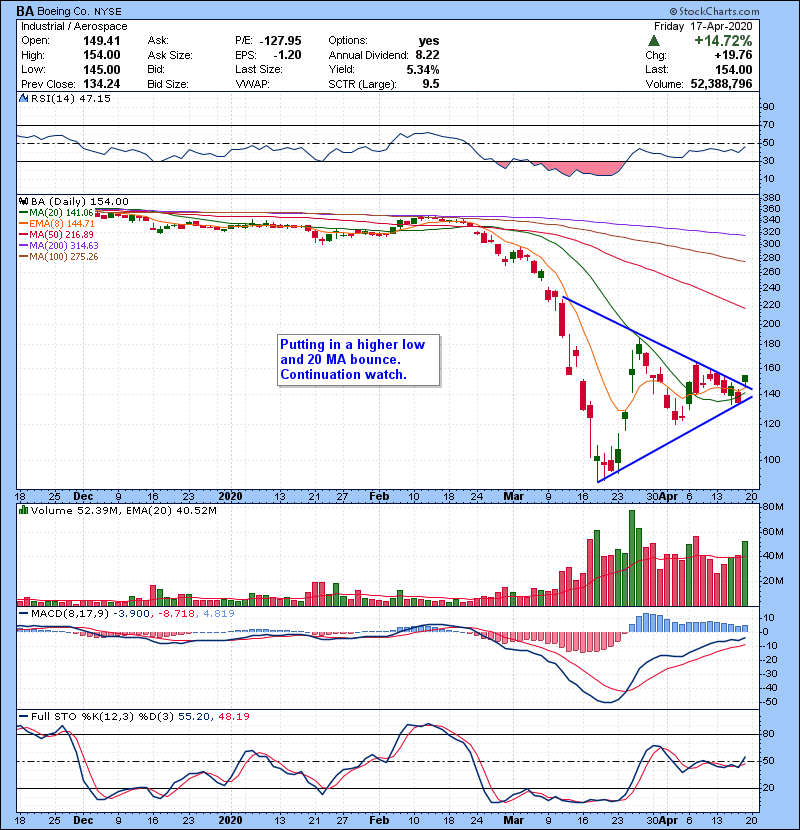The width and height of the screenshot is (800, 830).
Task: Click the Yield value 5.34%
Action: [x=423, y=69]
